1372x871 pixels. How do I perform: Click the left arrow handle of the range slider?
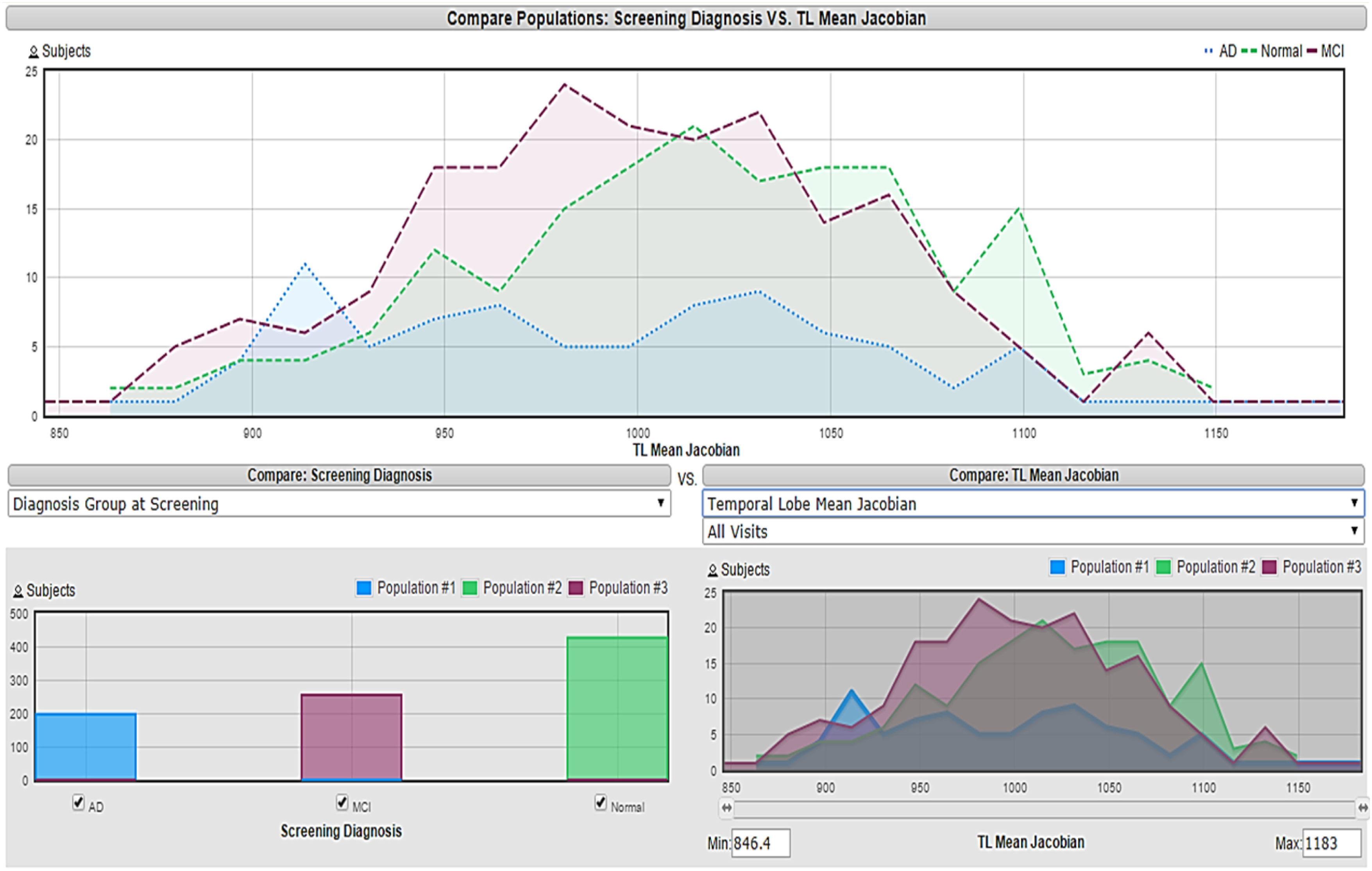[x=726, y=808]
